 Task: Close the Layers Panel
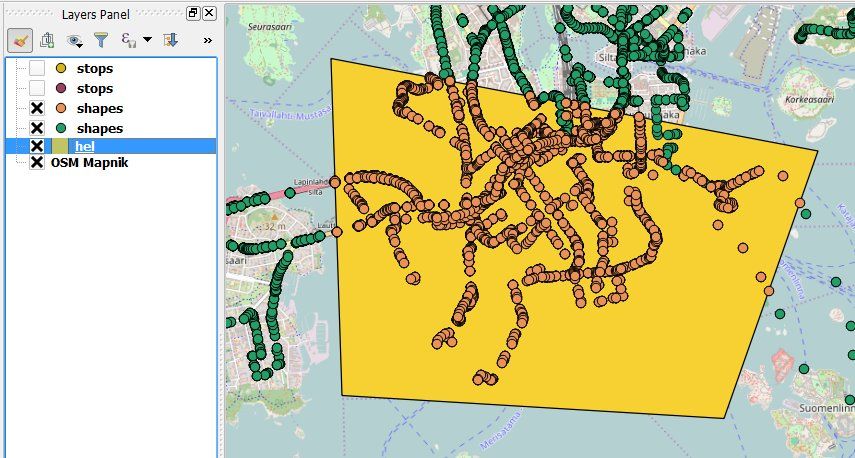209,14
